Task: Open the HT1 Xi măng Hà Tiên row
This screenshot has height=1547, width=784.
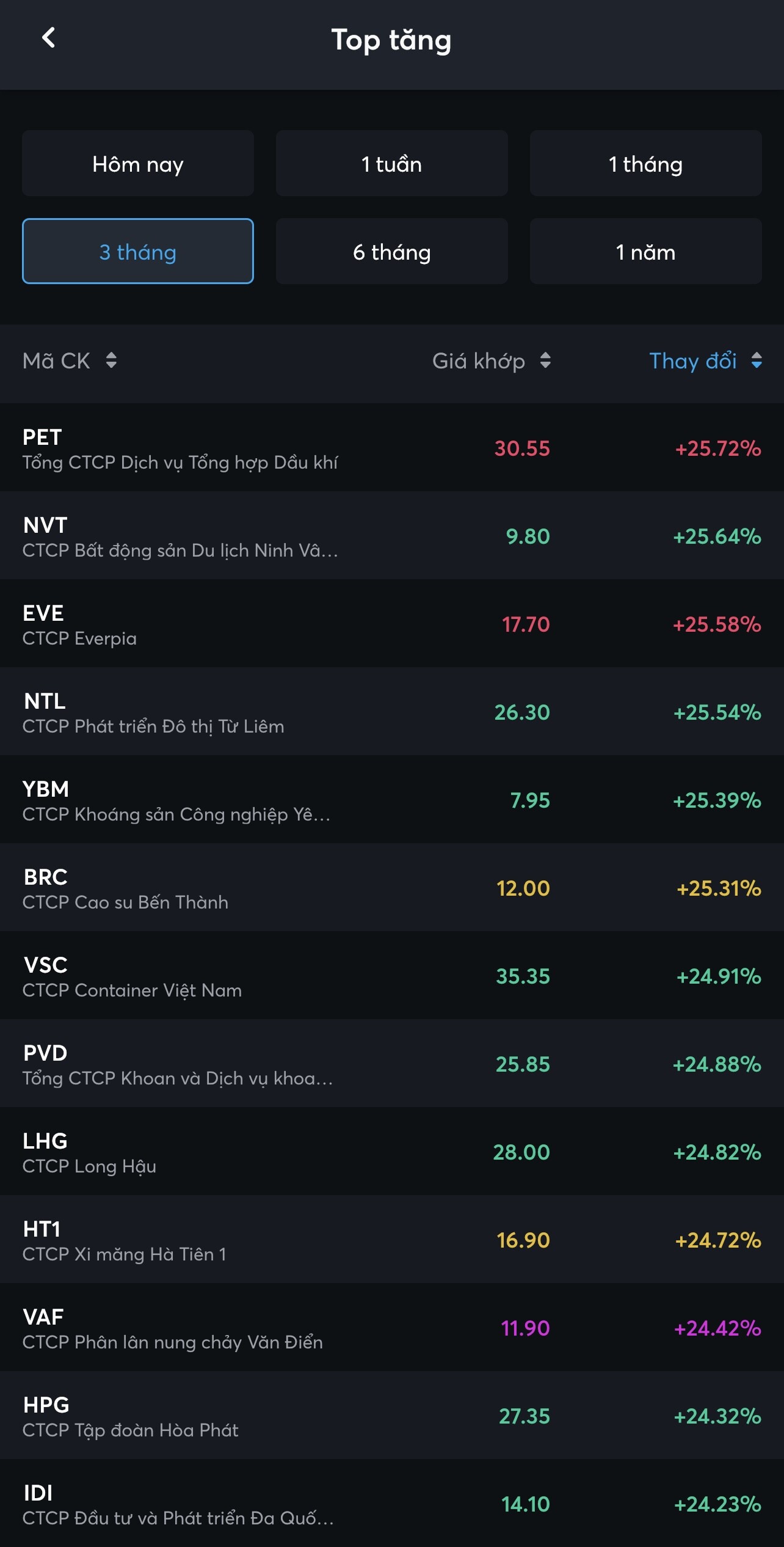Action: (x=391, y=1240)
